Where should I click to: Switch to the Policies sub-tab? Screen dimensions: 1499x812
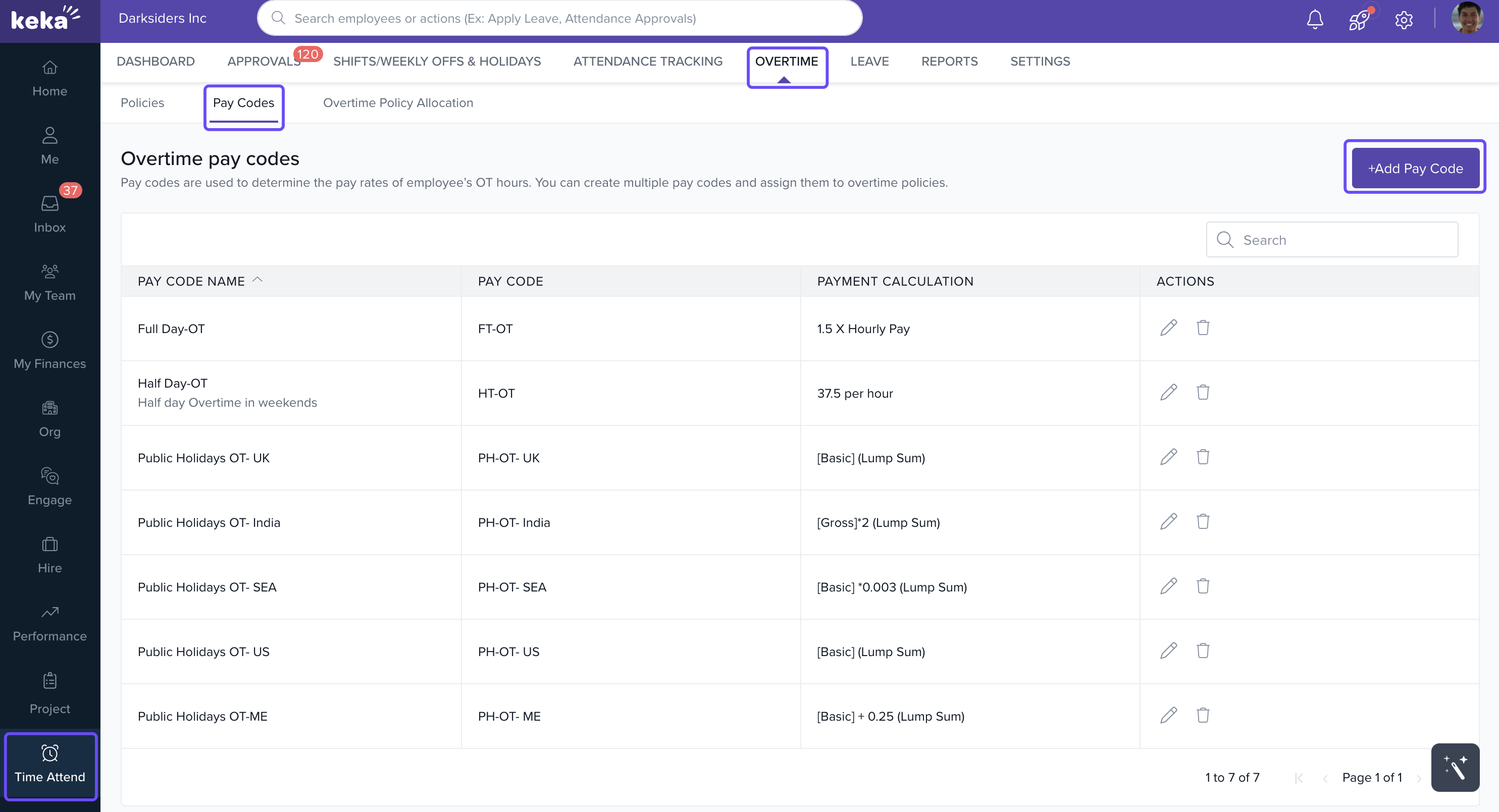pyautogui.click(x=142, y=103)
